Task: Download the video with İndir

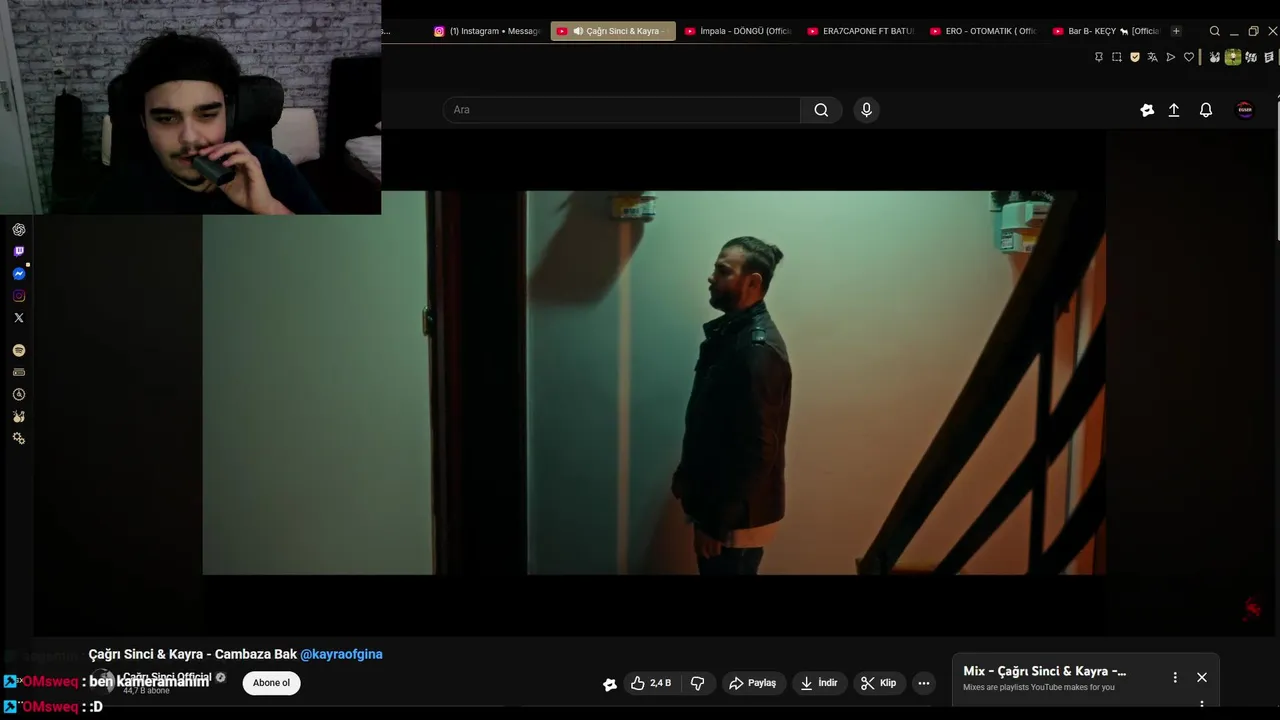Action: pyautogui.click(x=819, y=683)
